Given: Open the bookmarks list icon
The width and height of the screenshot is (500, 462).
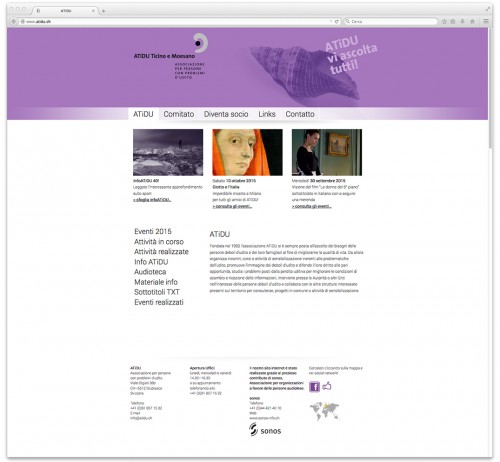Looking at the screenshot, I should (x=453, y=21).
